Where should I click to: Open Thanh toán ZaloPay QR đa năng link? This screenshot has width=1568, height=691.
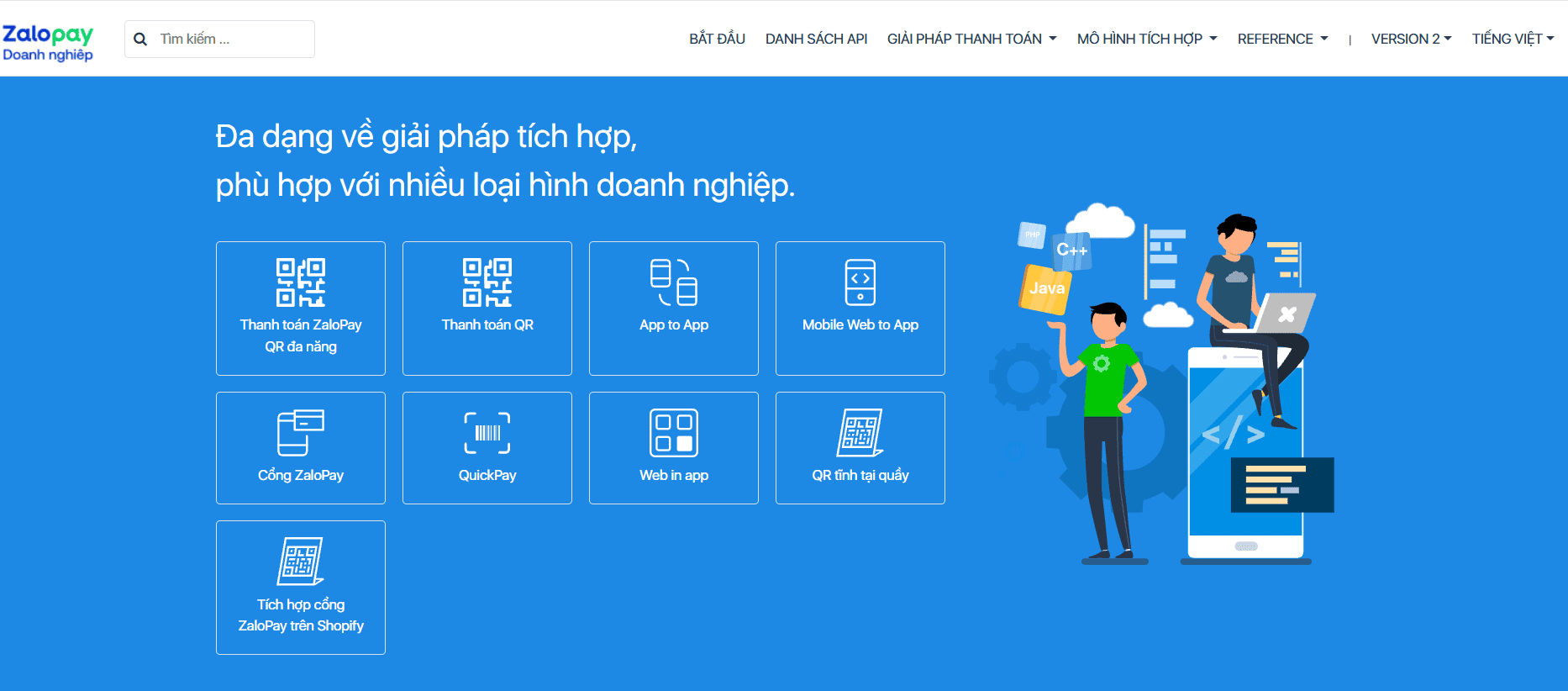[x=301, y=335]
